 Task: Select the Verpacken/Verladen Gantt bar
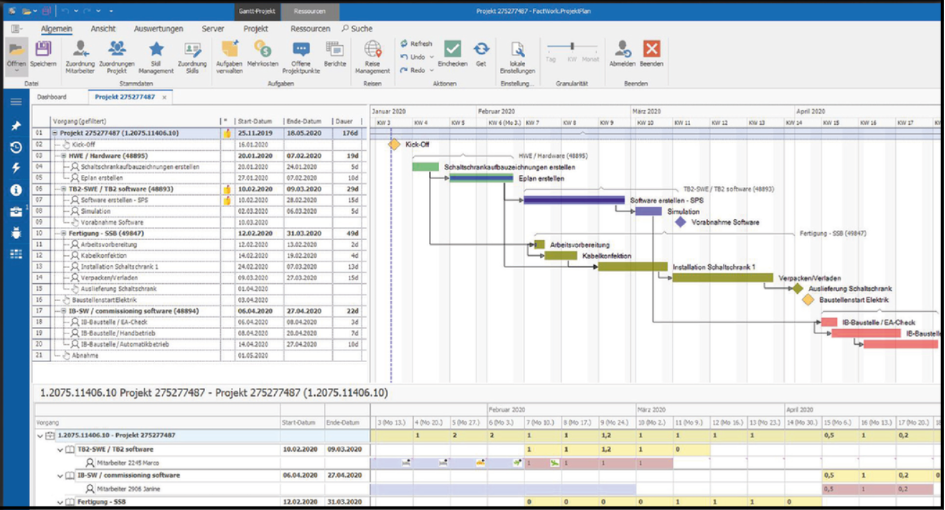click(x=723, y=278)
